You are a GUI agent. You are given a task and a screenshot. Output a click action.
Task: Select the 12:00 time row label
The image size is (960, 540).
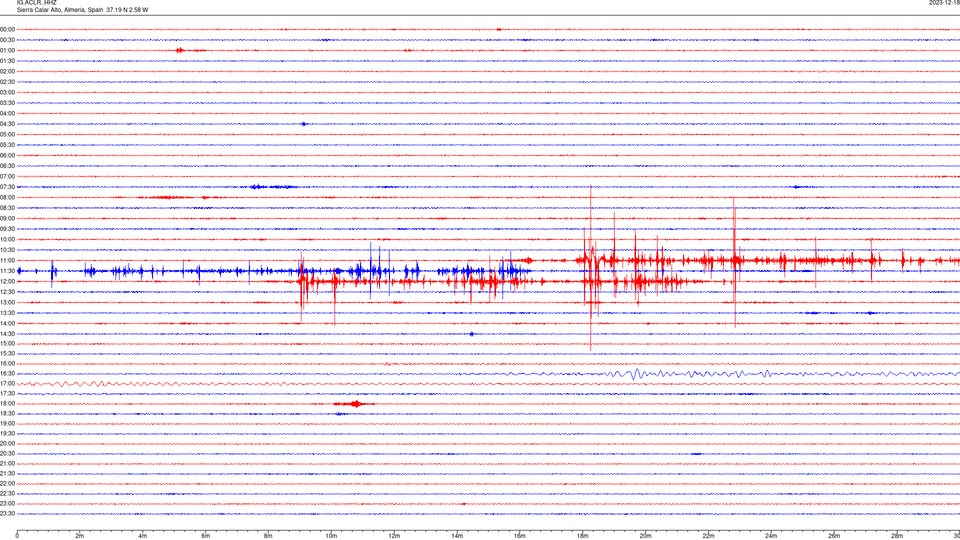click(x=7, y=281)
